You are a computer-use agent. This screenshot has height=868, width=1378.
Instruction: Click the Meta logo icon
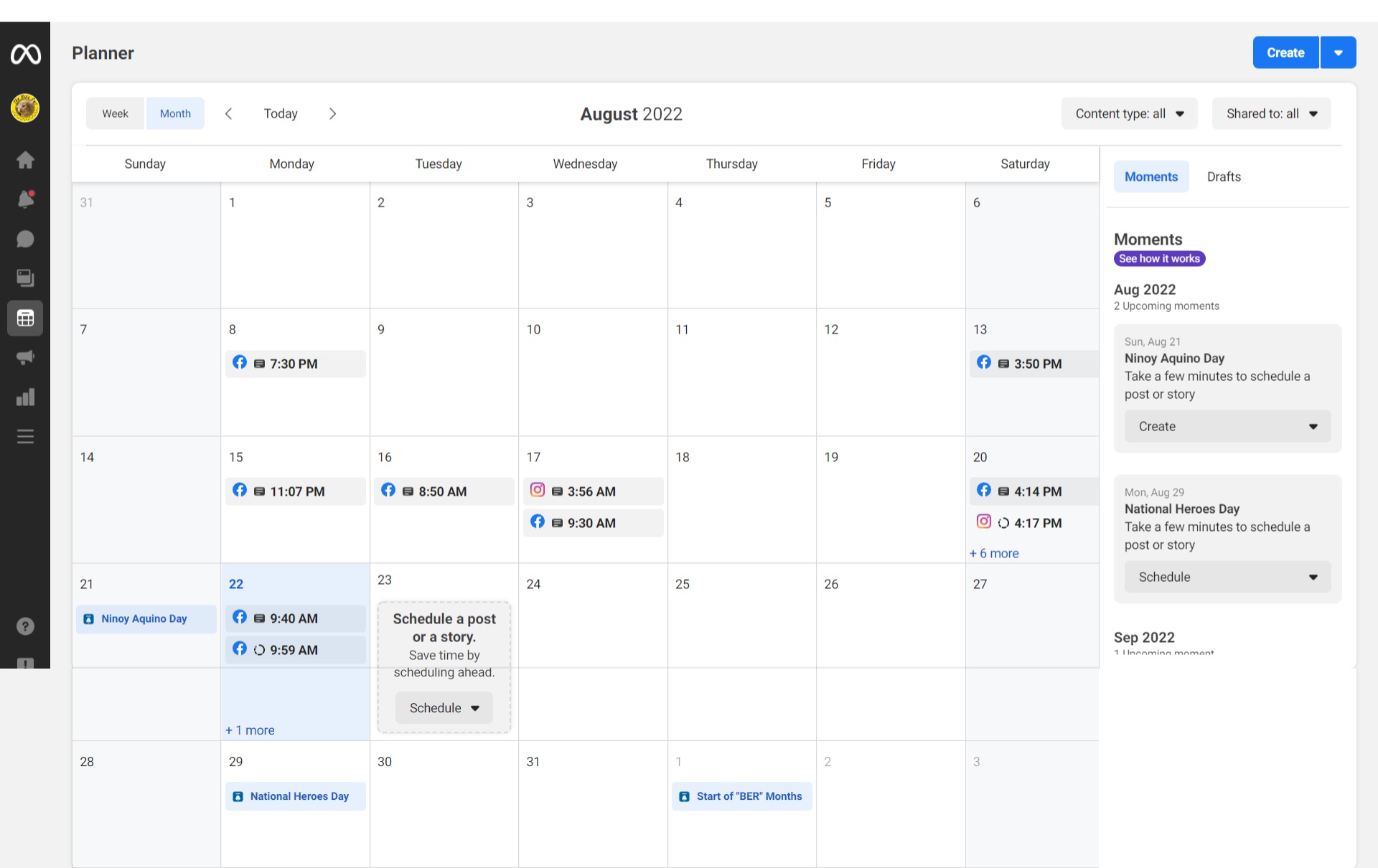click(25, 54)
